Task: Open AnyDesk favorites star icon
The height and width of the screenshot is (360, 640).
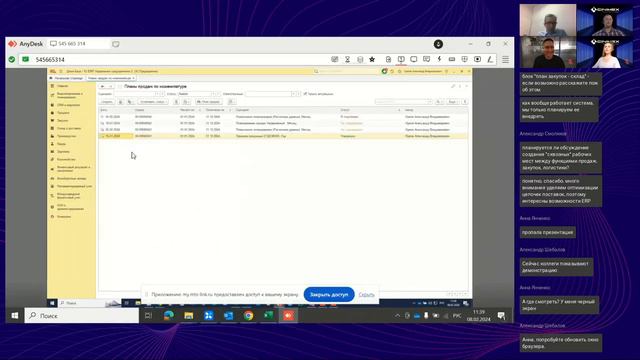Action: click(372, 60)
